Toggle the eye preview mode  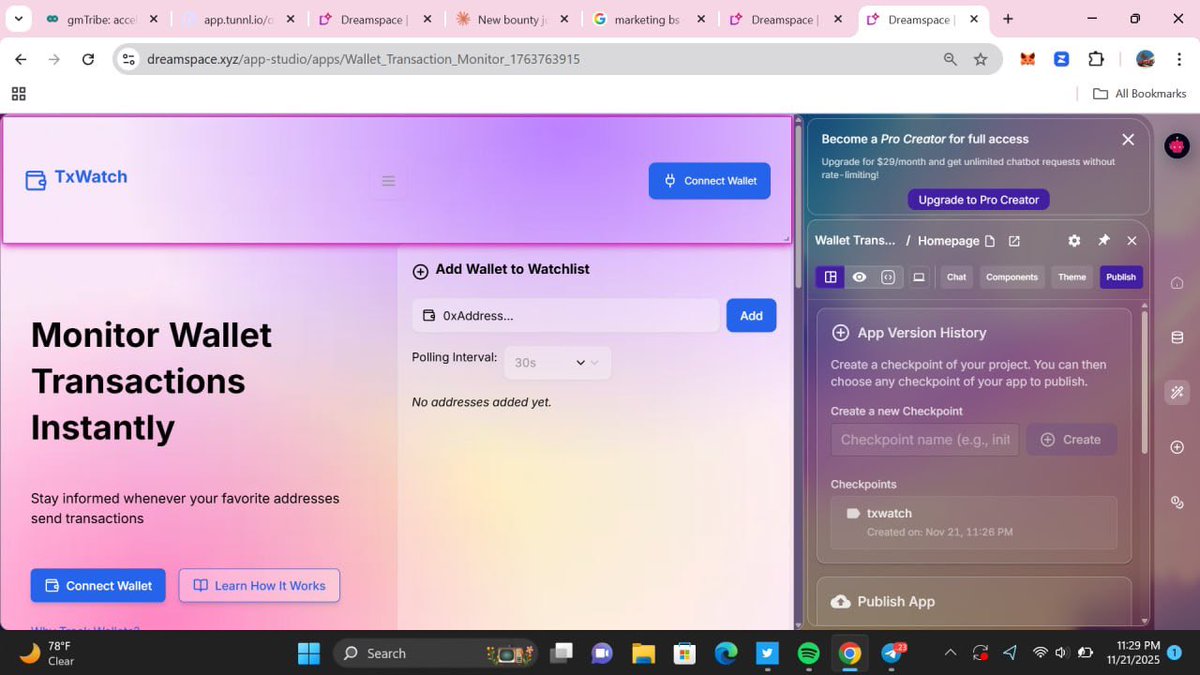[859, 277]
